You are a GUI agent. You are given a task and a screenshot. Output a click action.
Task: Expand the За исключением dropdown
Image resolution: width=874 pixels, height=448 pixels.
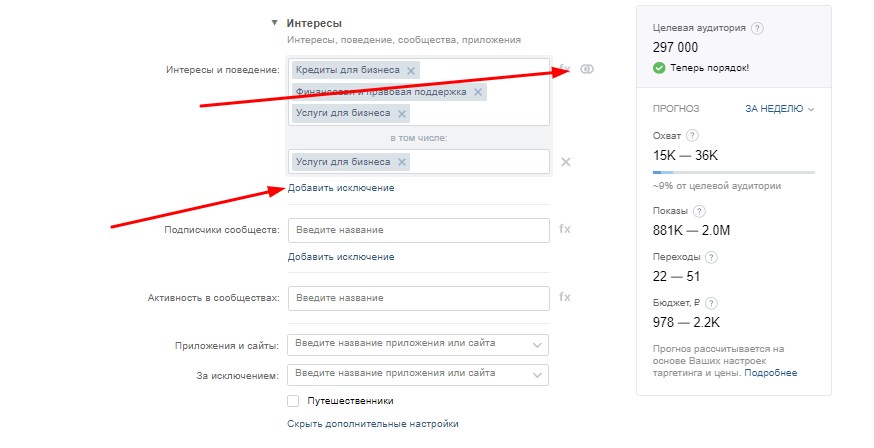pos(537,375)
